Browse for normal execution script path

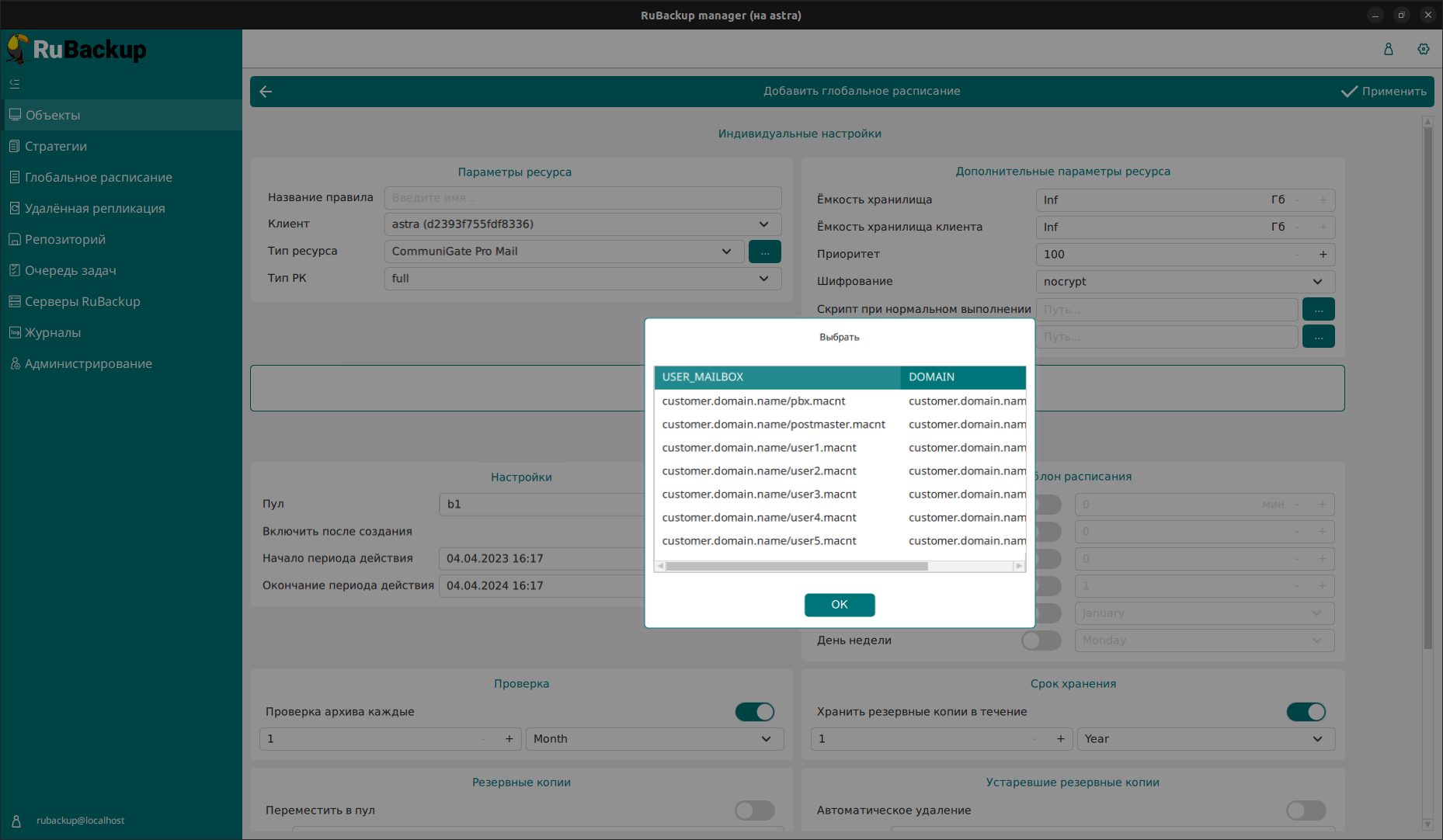(1318, 309)
